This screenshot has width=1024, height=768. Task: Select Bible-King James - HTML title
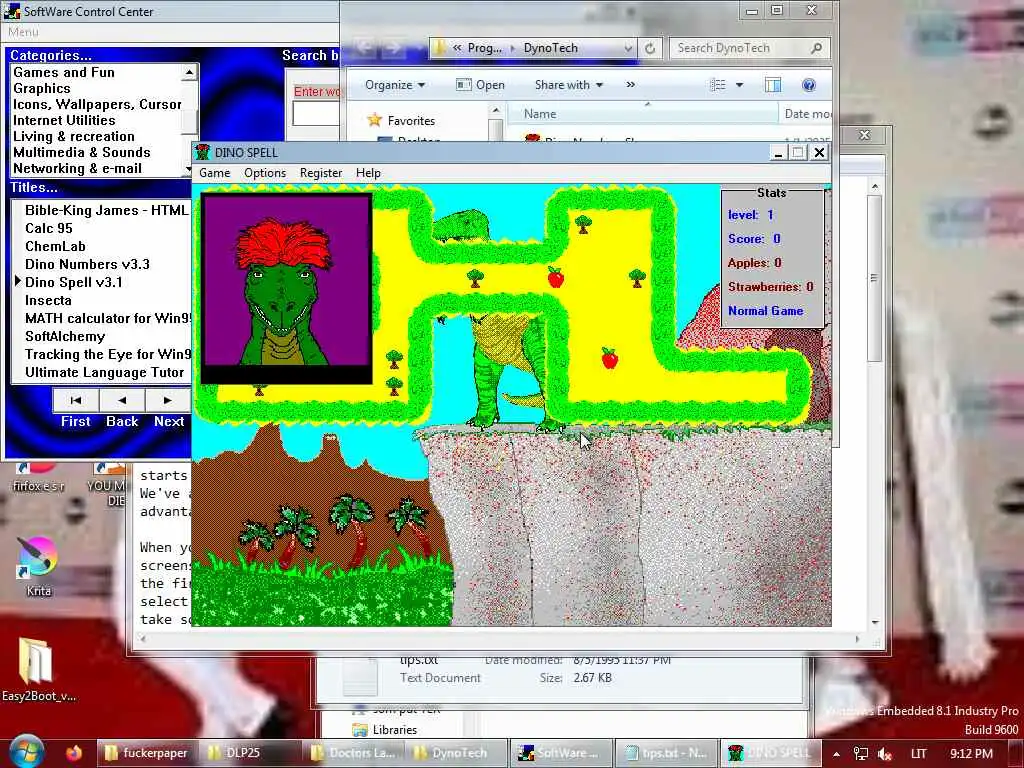pyautogui.click(x=106, y=210)
